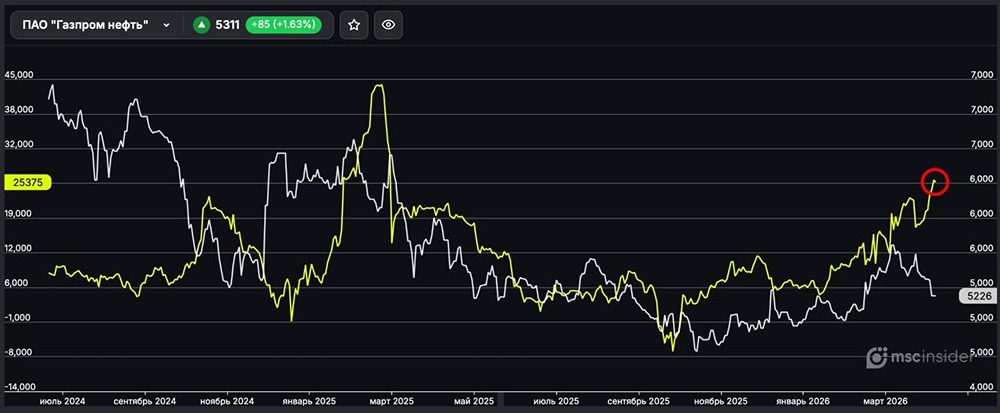
Task: Click the mscinsider logo icon
Action: pos(876,356)
